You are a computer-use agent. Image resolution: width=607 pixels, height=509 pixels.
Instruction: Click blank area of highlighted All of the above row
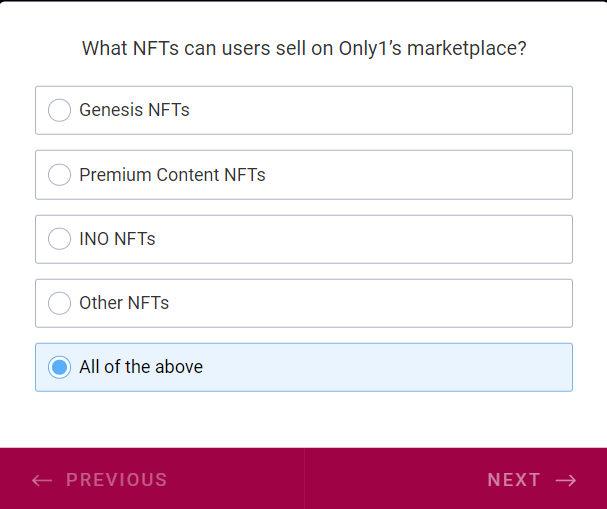coord(400,367)
